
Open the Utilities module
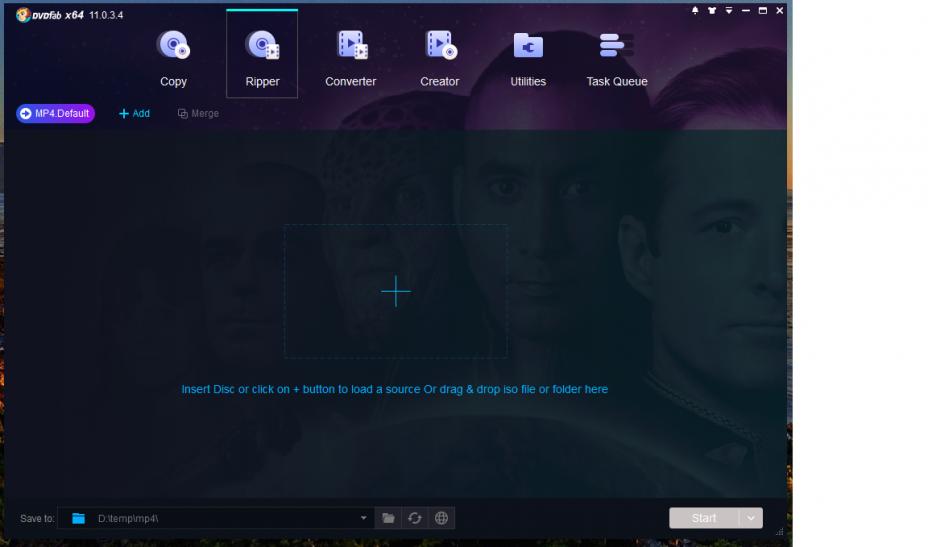click(528, 58)
